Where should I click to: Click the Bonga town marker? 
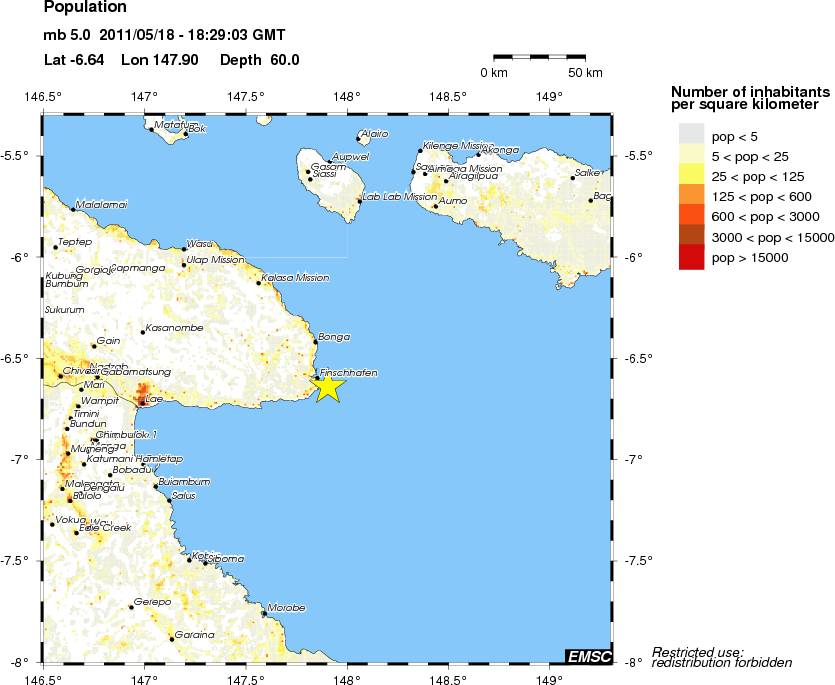(315, 342)
